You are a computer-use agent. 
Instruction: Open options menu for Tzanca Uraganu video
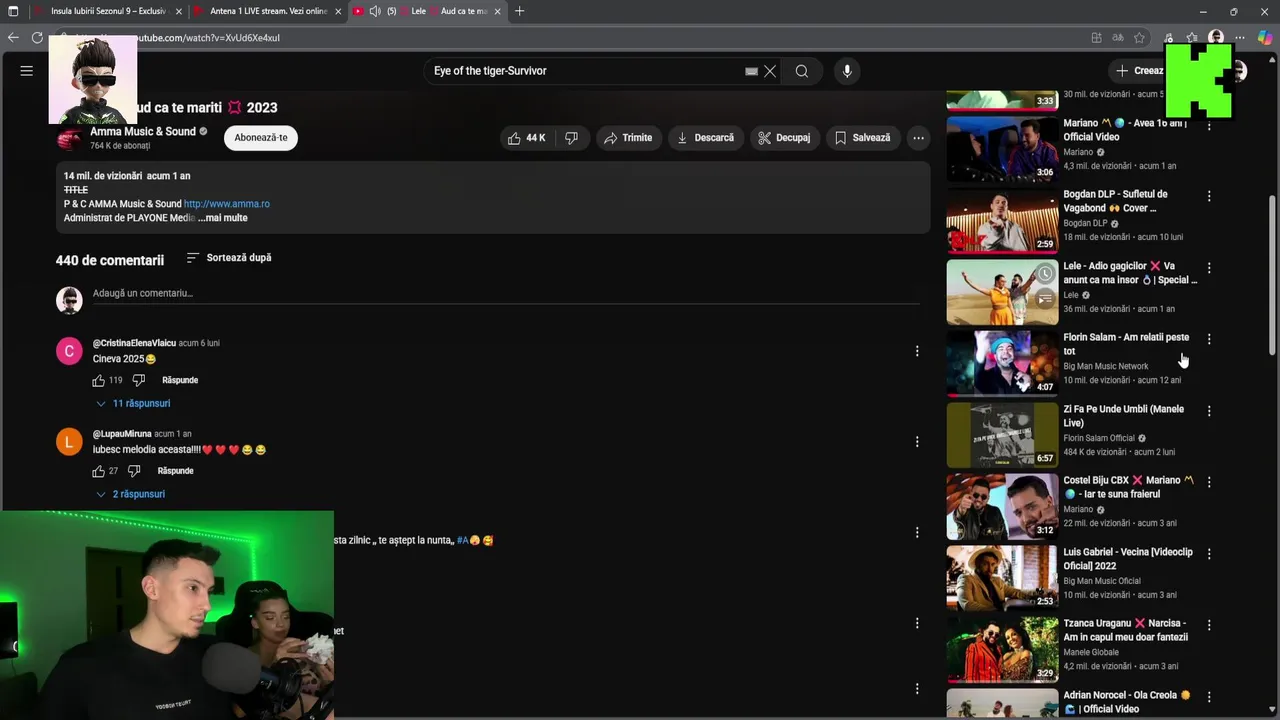pyautogui.click(x=1209, y=625)
